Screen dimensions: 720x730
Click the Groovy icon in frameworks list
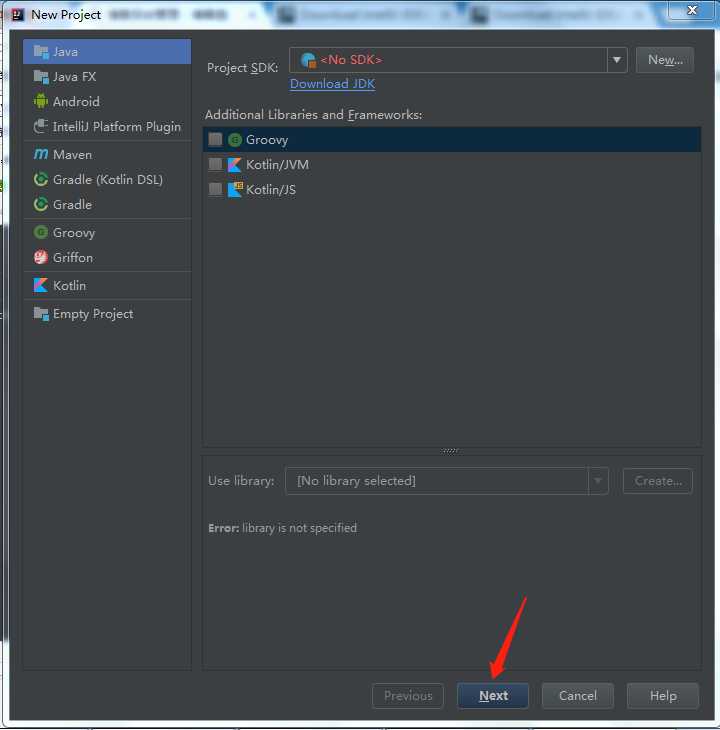[235, 140]
